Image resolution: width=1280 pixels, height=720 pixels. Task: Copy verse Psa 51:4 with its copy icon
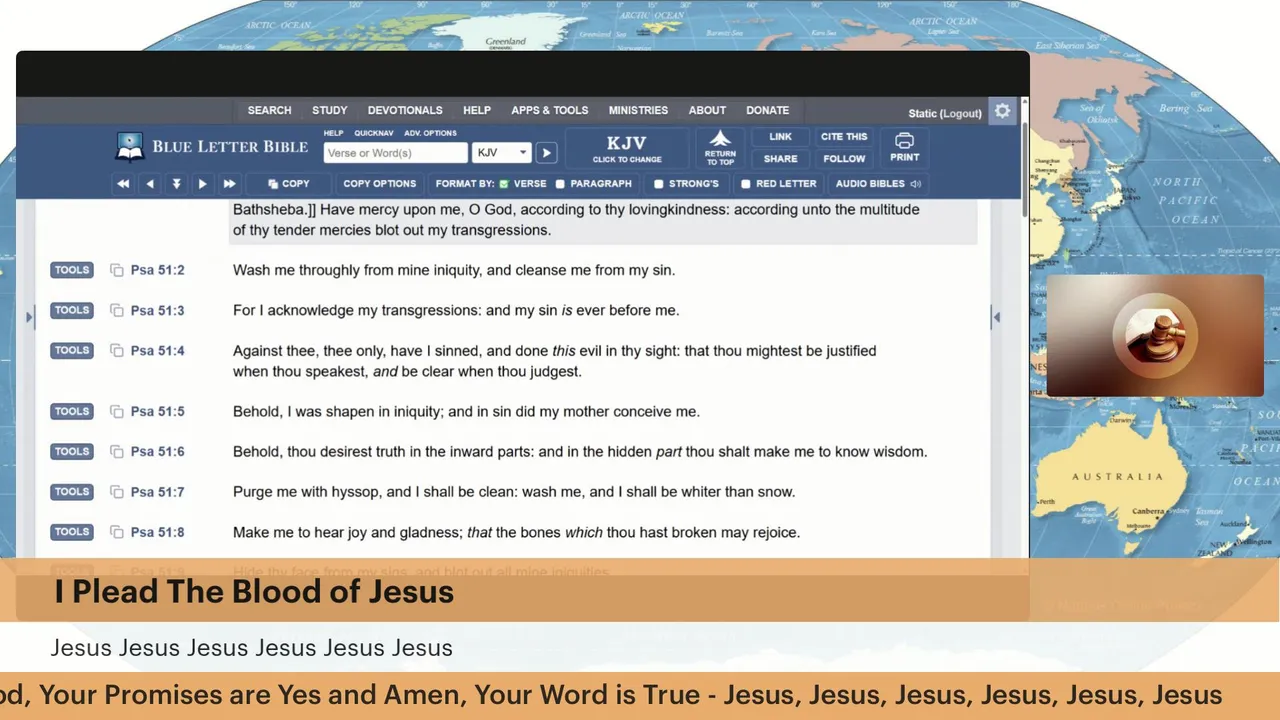(x=117, y=351)
